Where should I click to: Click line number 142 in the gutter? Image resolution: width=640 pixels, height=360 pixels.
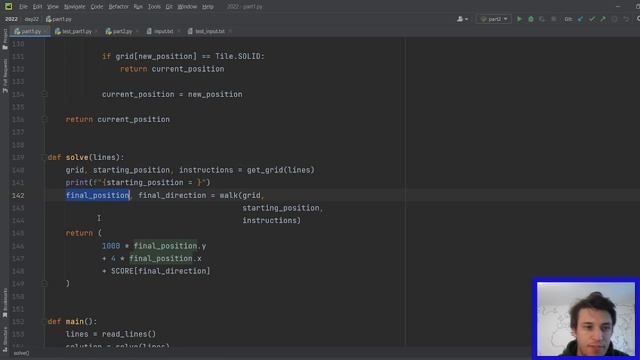tap(18, 196)
